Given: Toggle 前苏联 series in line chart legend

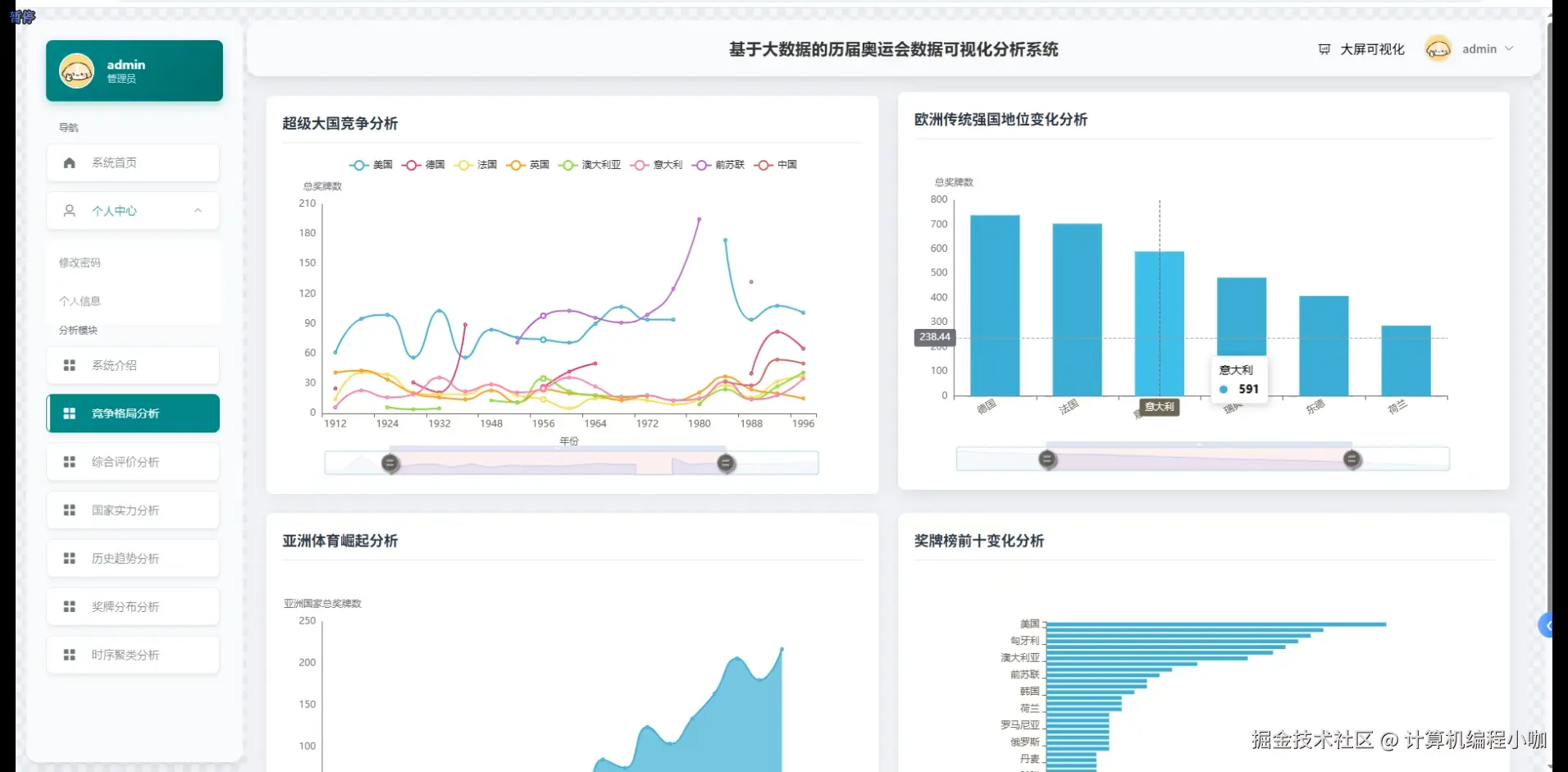Looking at the screenshot, I should [718, 165].
